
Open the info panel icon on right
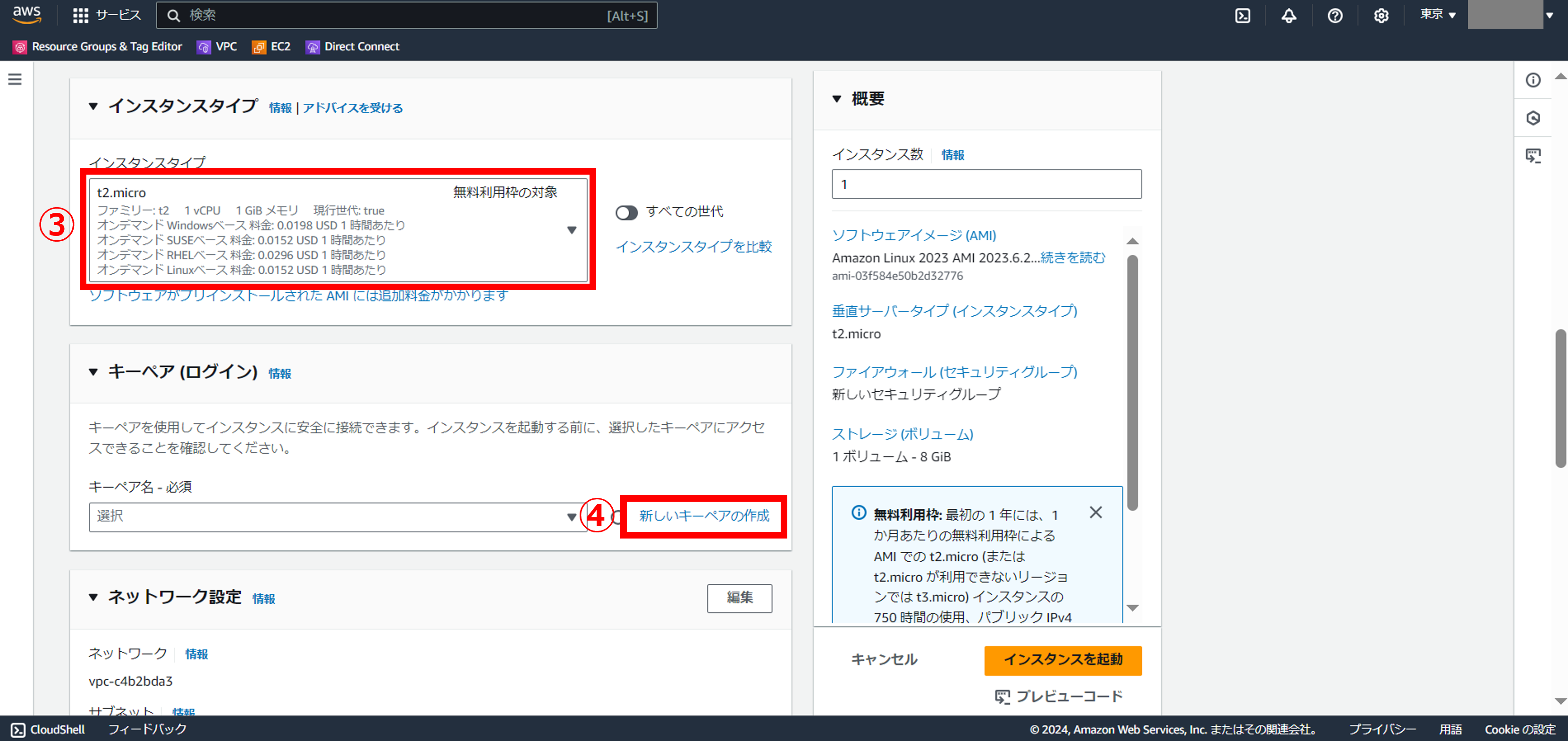(1533, 80)
